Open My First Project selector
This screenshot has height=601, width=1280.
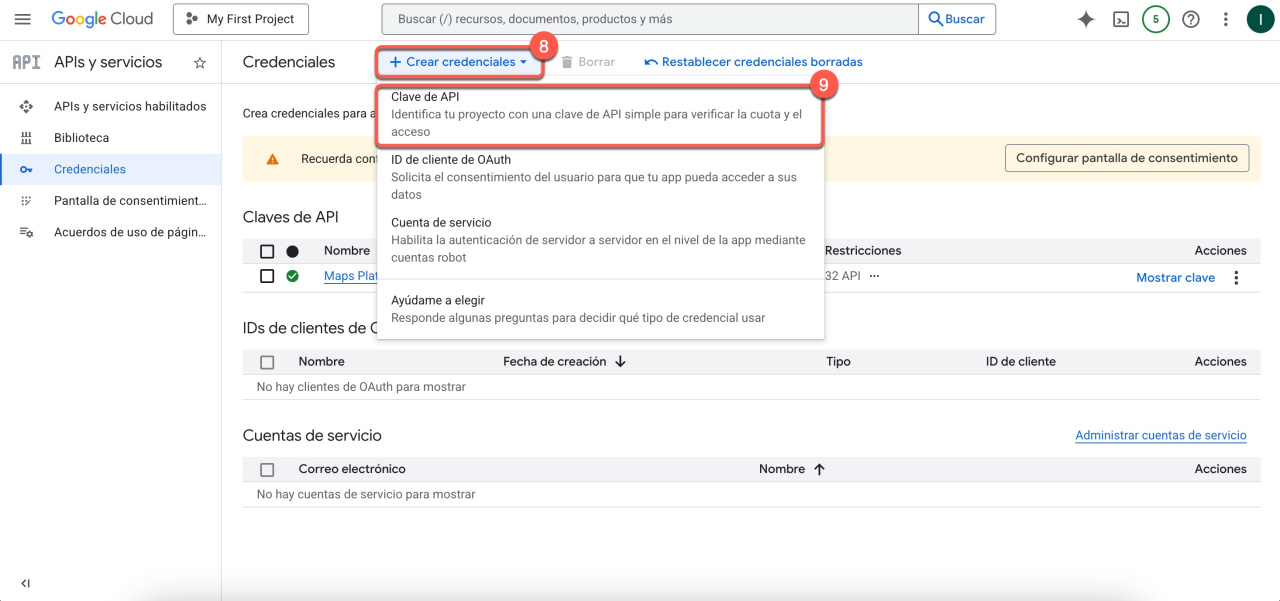[241, 19]
